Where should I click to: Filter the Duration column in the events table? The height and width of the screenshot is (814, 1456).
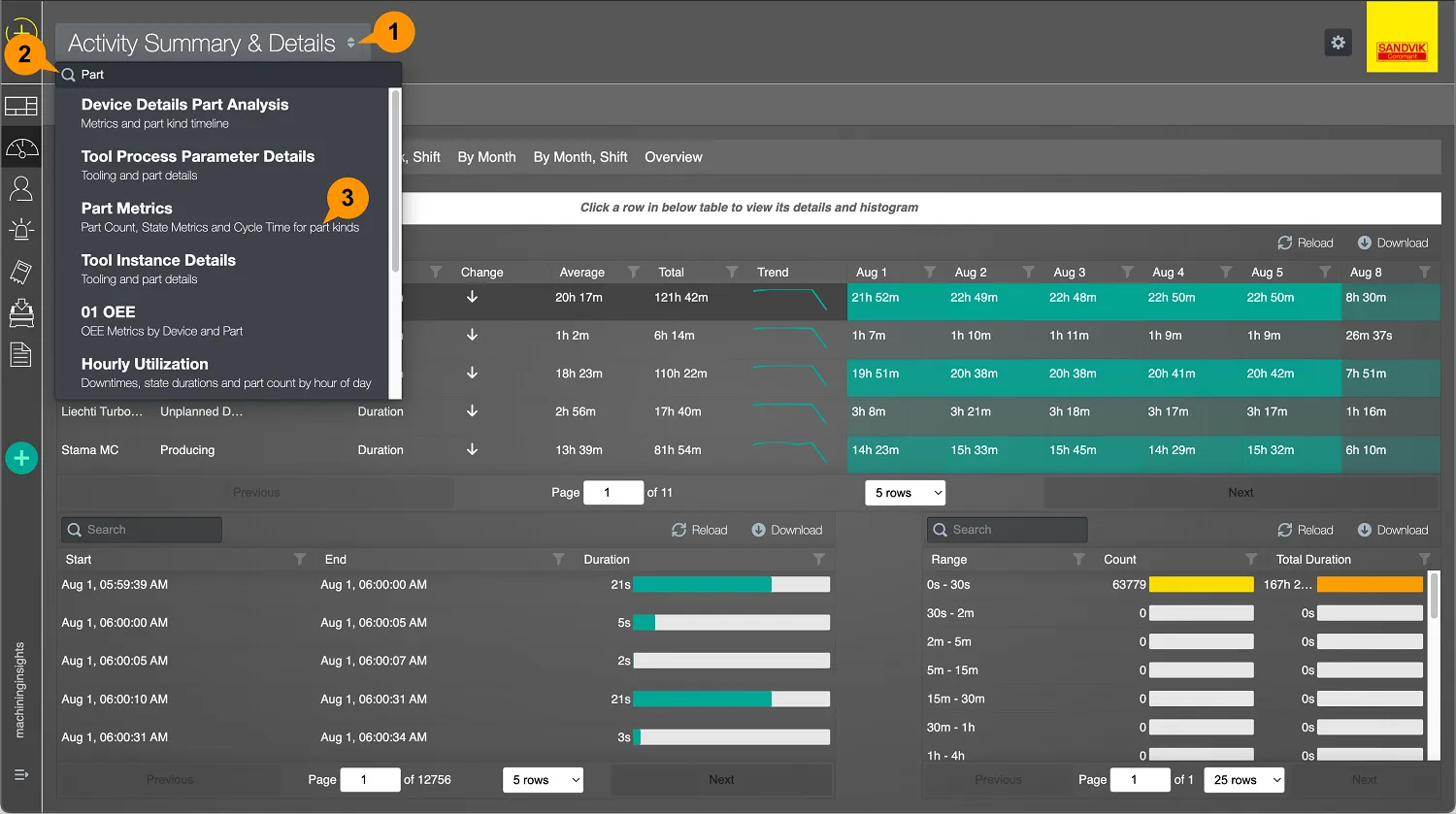[x=818, y=560]
